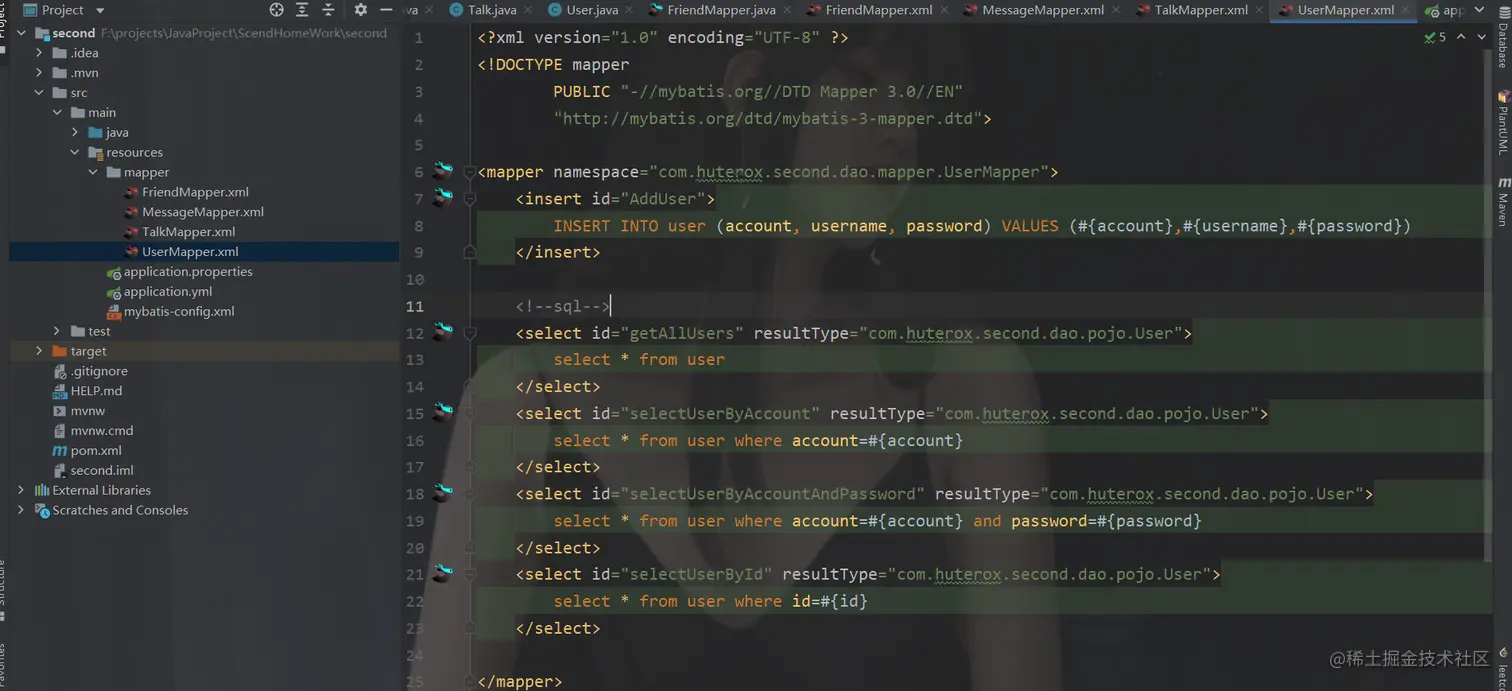Expand the .idea folder
The height and width of the screenshot is (691, 1512).
39,53
